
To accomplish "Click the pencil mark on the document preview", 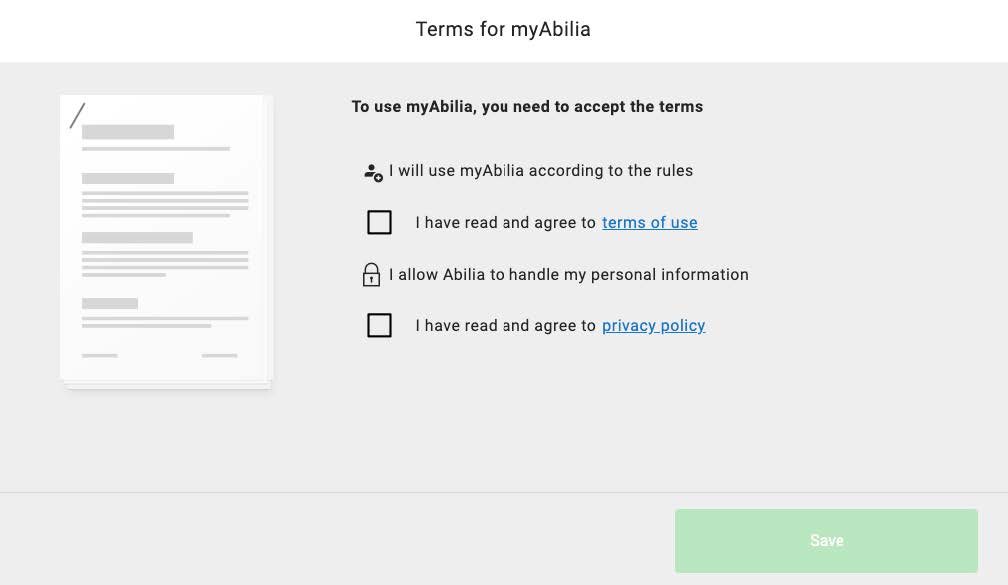I will click(x=79, y=116).
